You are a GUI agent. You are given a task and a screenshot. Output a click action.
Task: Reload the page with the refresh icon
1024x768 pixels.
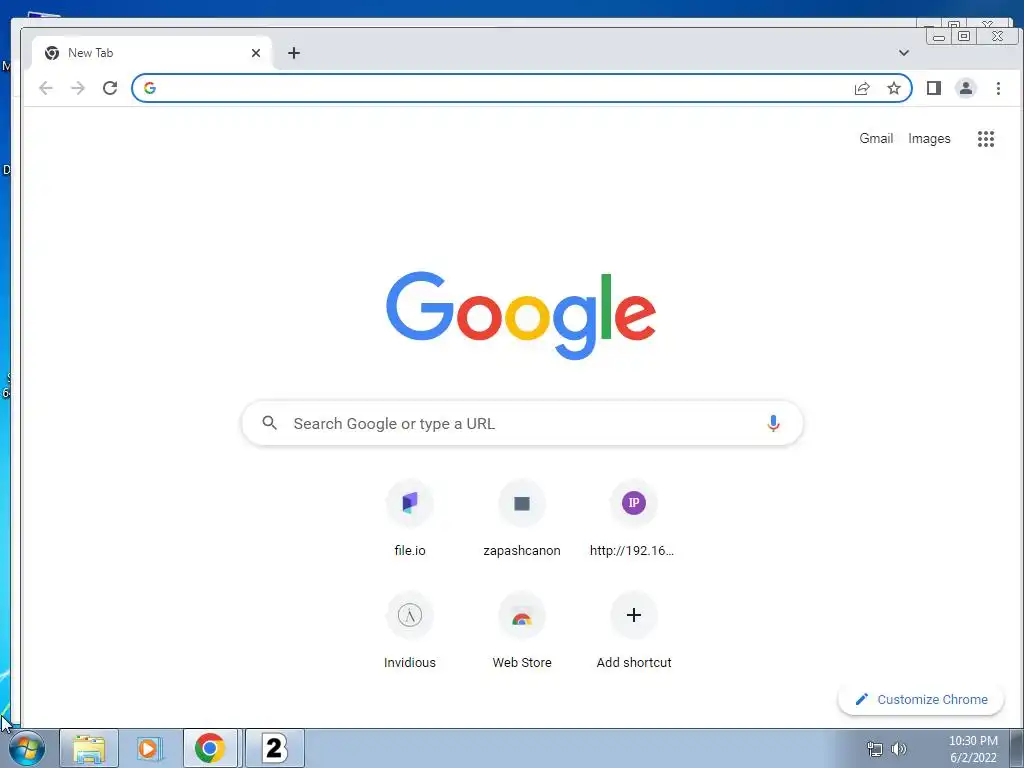tap(110, 88)
